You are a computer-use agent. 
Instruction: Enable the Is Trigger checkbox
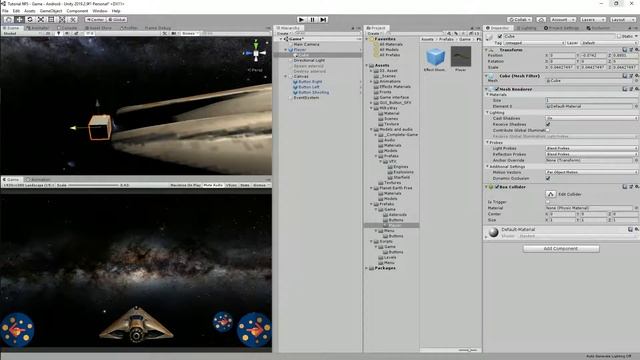click(x=548, y=202)
